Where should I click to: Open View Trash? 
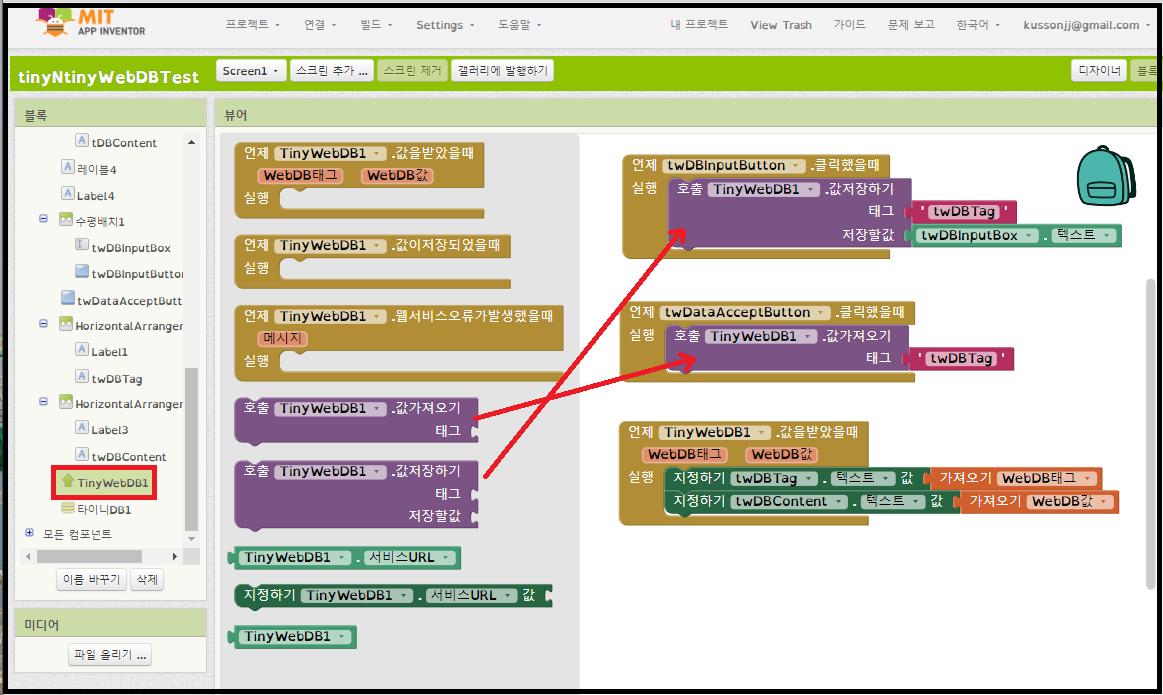(781, 24)
